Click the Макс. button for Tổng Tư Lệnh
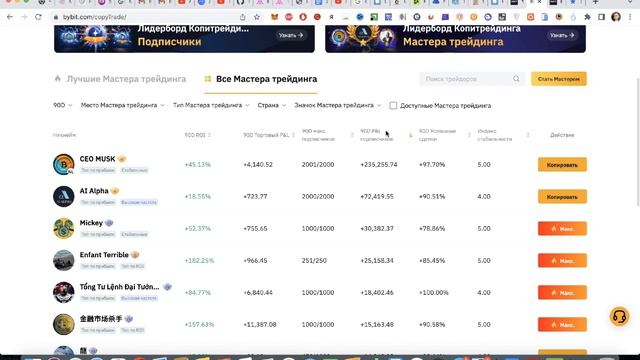 [562, 293]
